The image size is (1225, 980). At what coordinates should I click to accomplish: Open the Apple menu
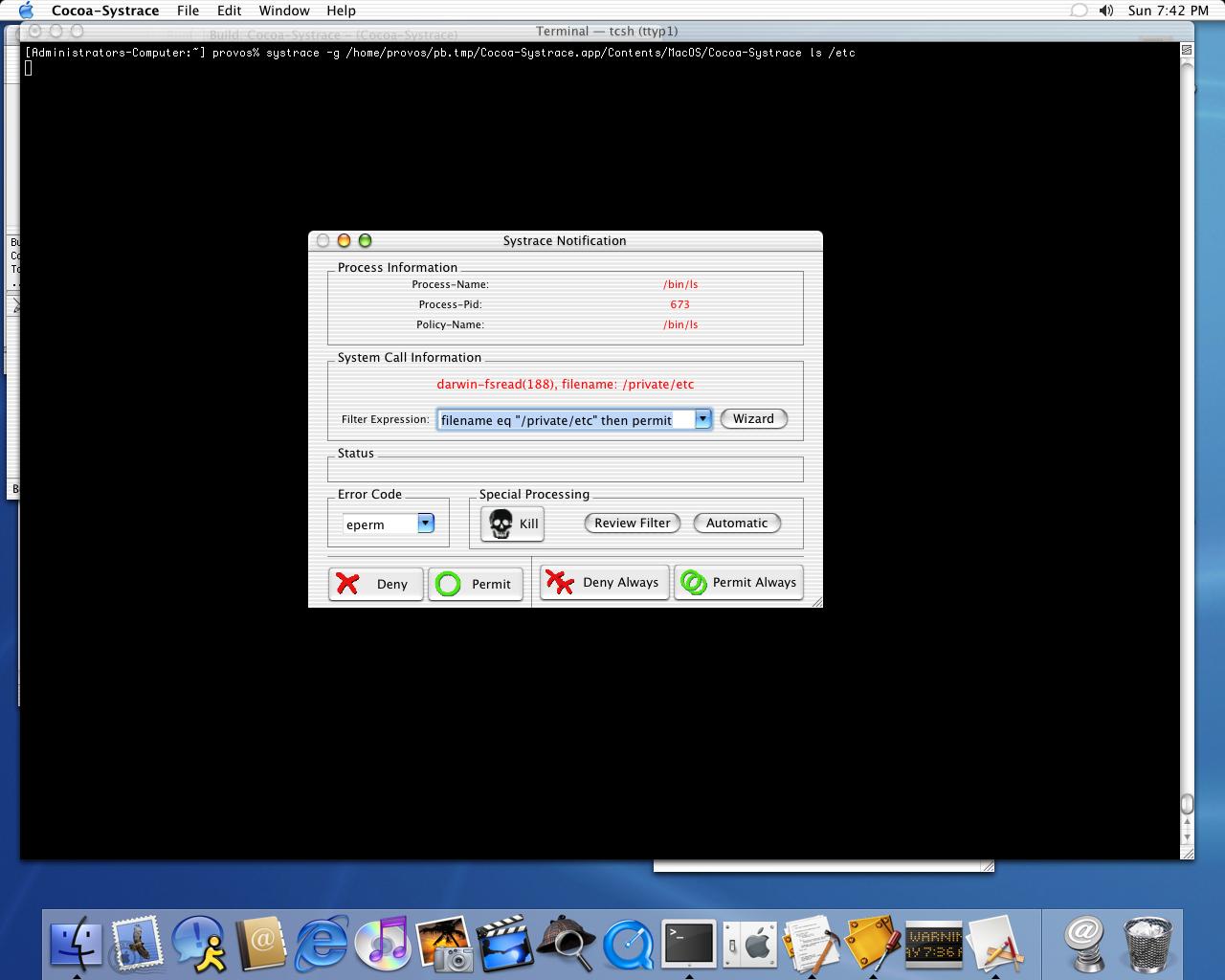[26, 11]
